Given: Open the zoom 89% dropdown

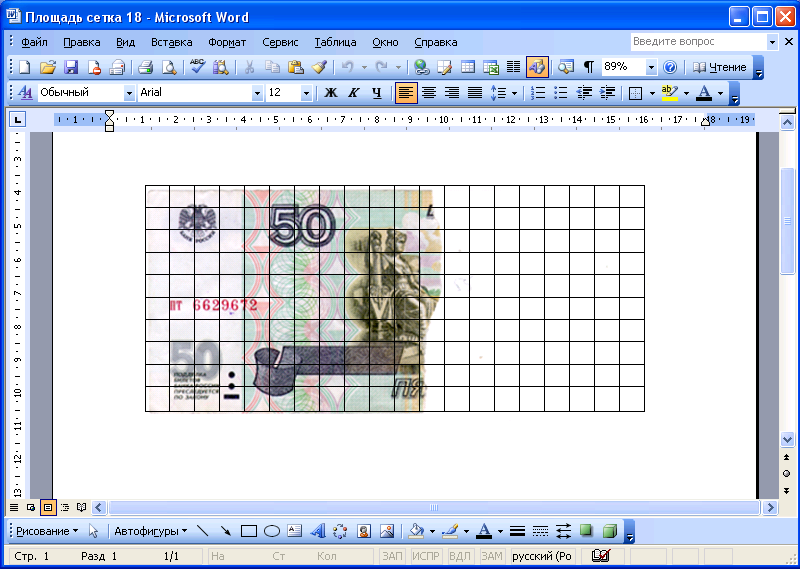Looking at the screenshot, I should 651,67.
